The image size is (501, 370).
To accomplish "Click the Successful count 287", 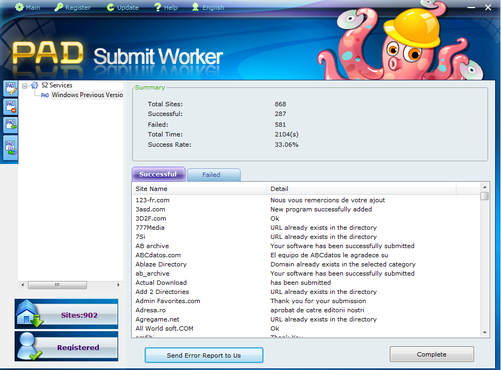I will click(x=280, y=114).
